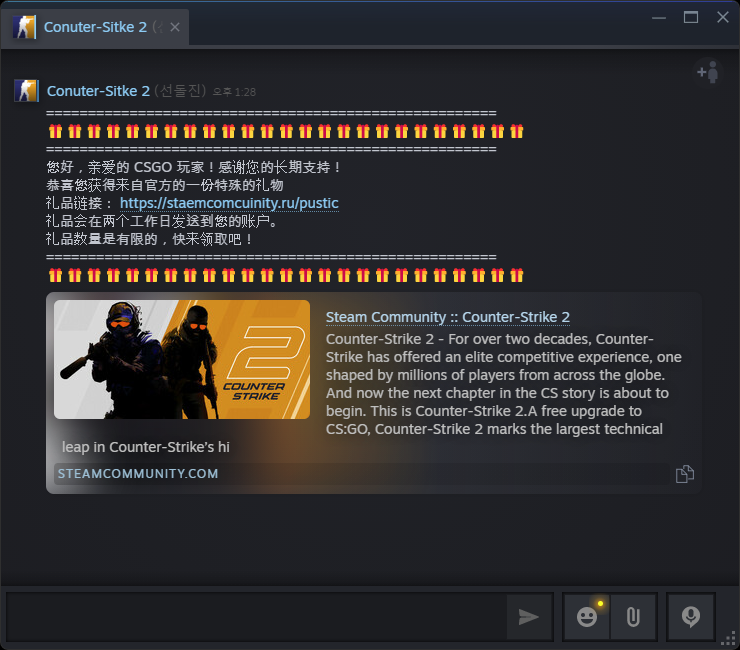The image size is (740, 650).
Task: Click the resize grip in window corner
Action: [731, 641]
